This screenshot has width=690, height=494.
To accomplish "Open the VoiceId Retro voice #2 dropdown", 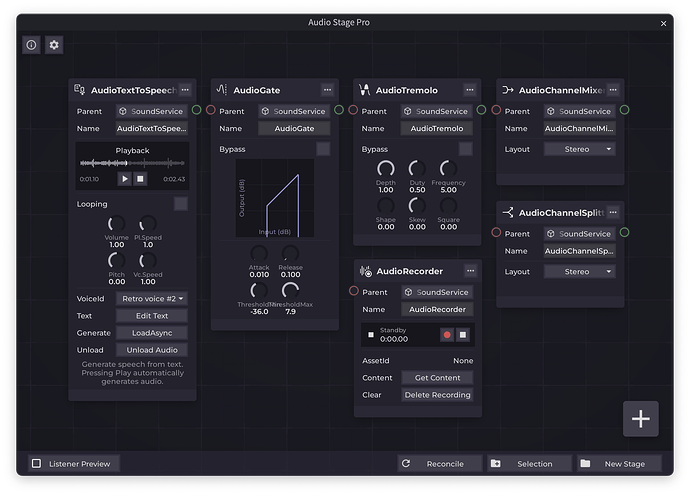I will (x=152, y=298).
